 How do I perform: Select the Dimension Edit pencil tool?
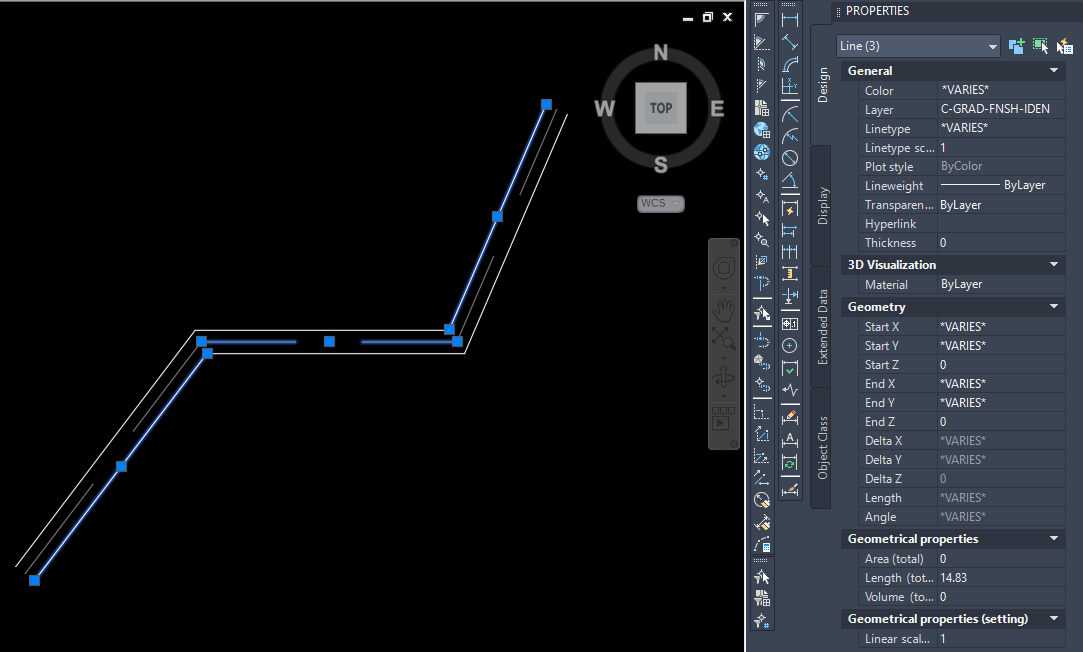pos(789,418)
